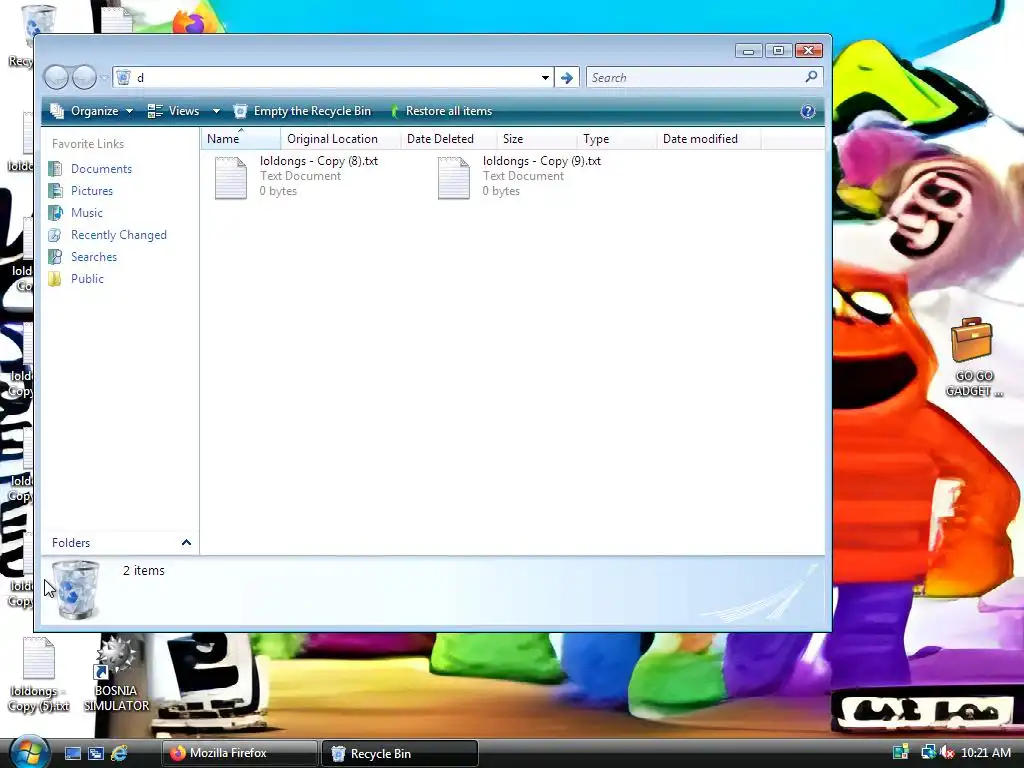The width and height of the screenshot is (1024, 768).
Task: Open Documents in Favorite Links
Action: [101, 168]
